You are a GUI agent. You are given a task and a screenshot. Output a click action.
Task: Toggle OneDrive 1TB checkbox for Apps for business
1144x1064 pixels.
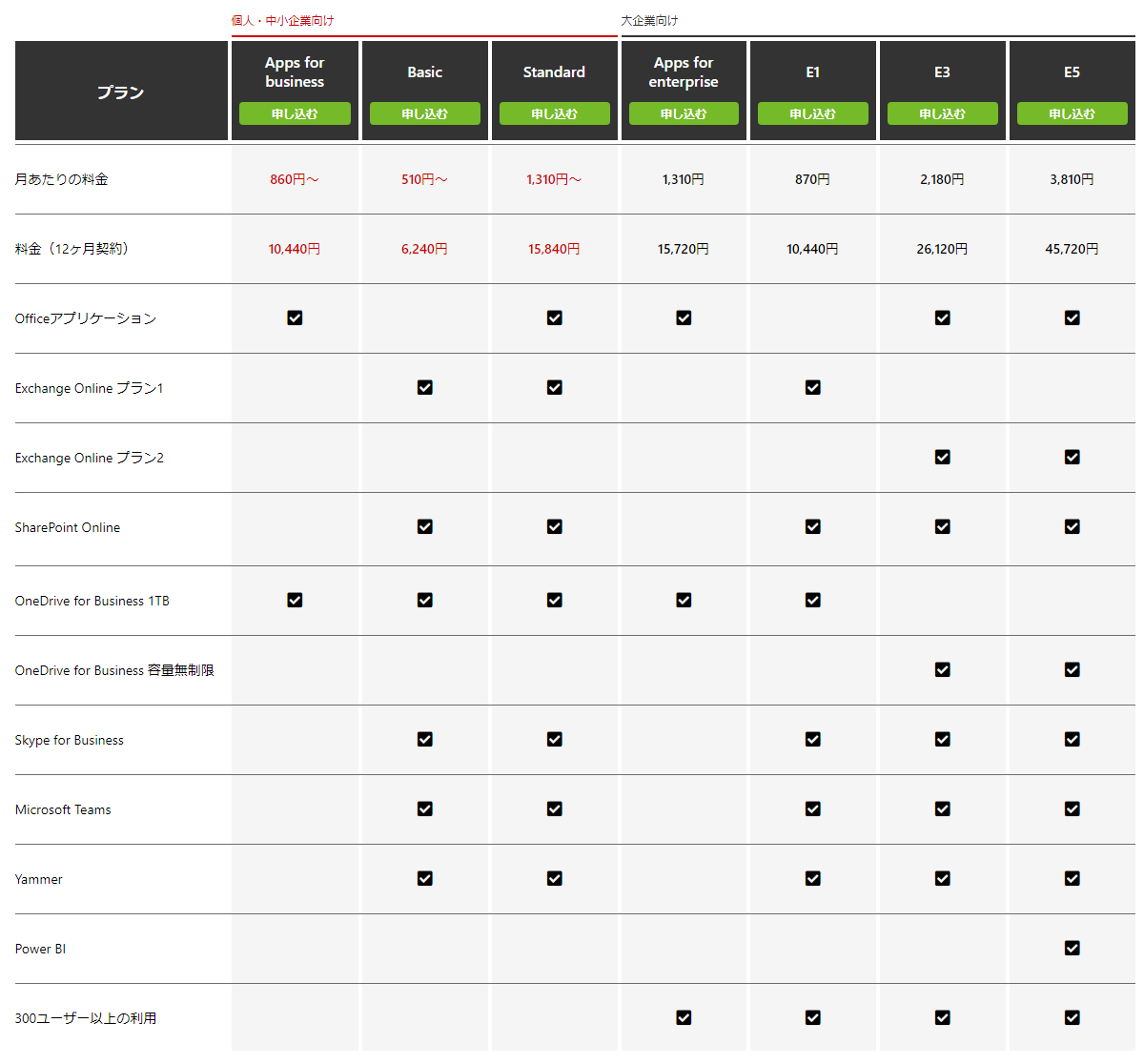[295, 600]
